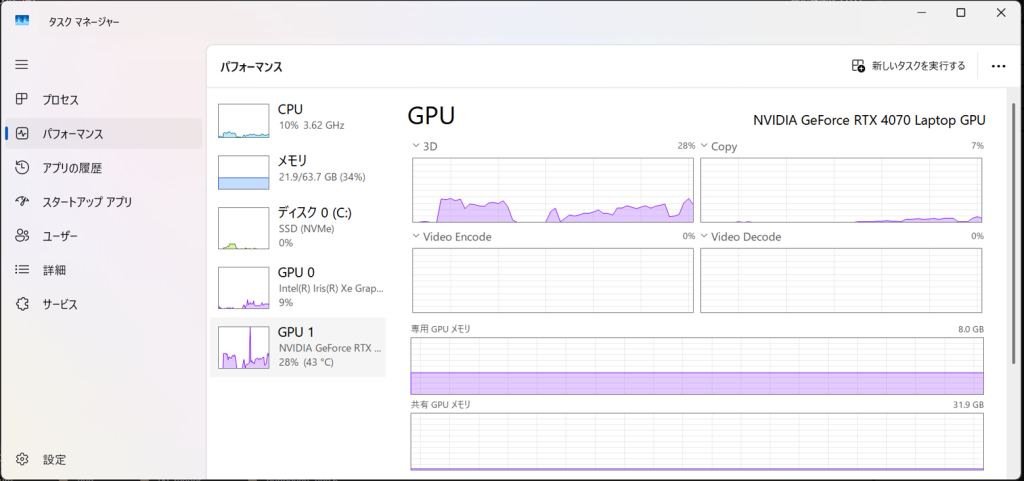Select the Startup apps (スタートアップ アプリ) icon

tap(22, 202)
